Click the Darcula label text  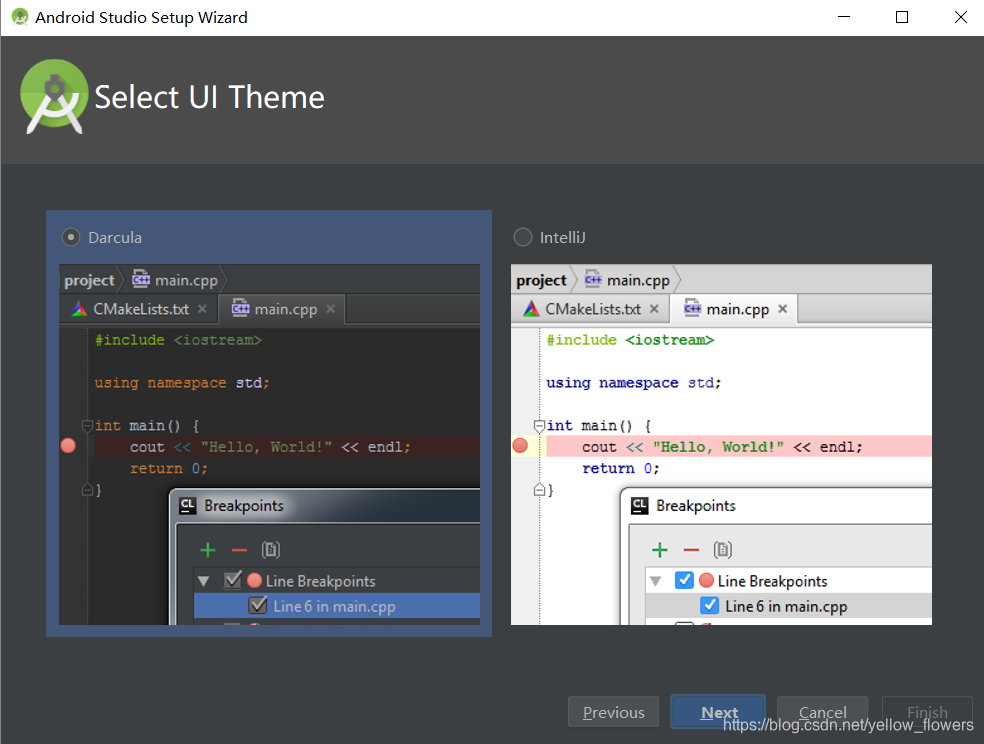(x=115, y=238)
